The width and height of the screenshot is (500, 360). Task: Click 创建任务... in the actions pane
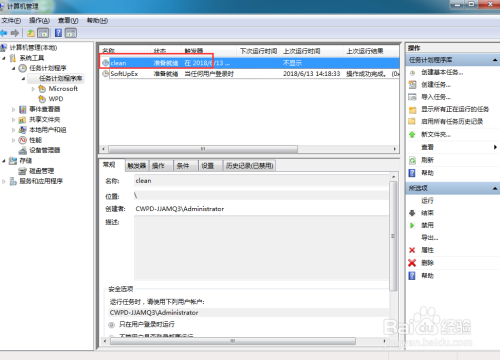[x=436, y=85]
